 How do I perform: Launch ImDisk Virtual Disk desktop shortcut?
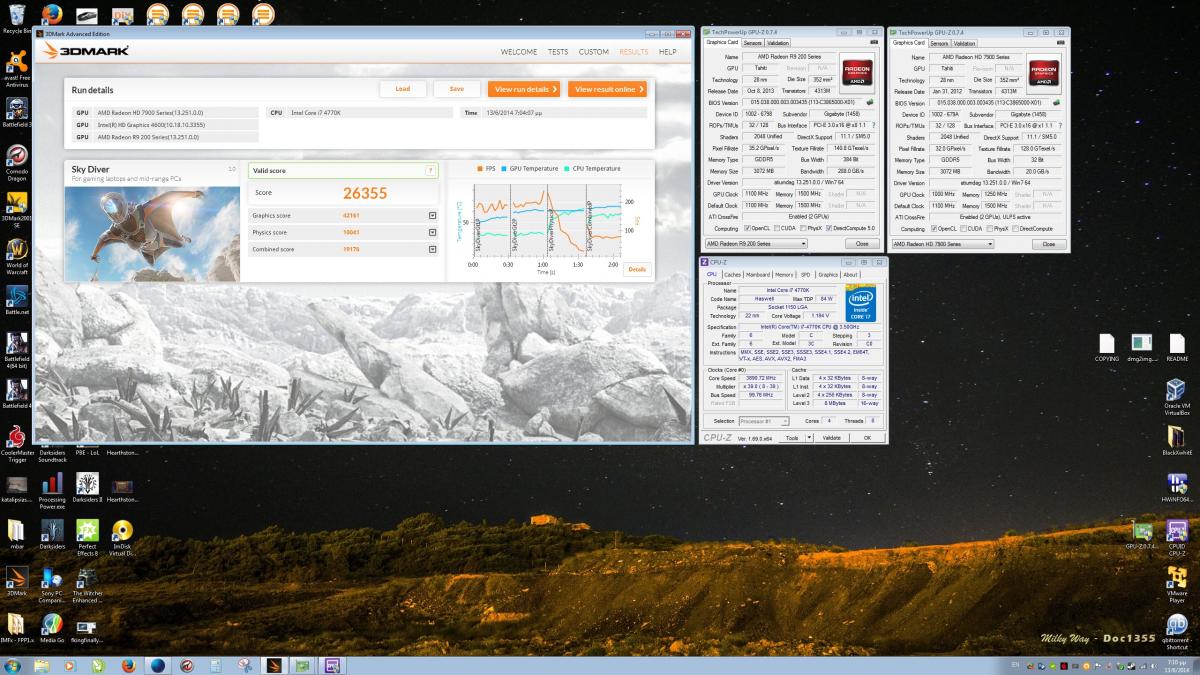click(122, 538)
